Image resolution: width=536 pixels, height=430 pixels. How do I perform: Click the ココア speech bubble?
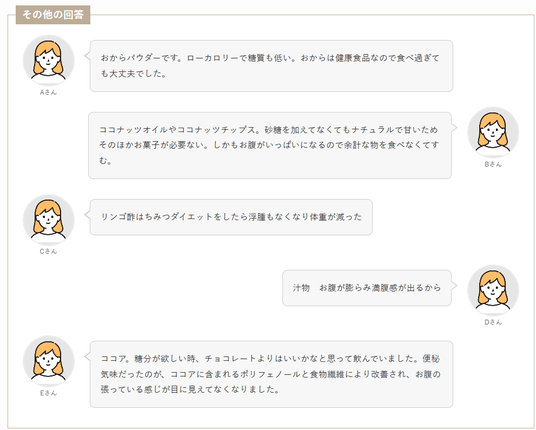271,374
